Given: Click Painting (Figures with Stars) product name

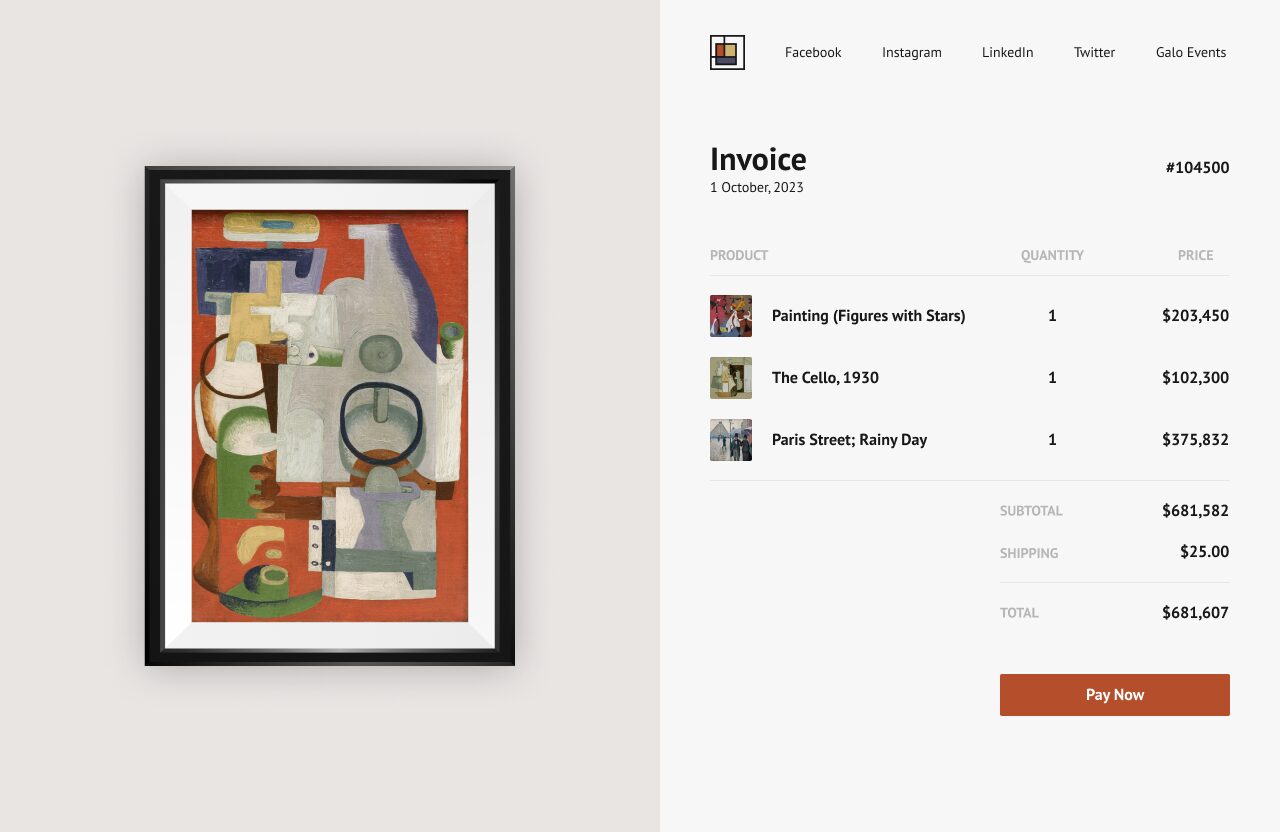Looking at the screenshot, I should point(869,316).
